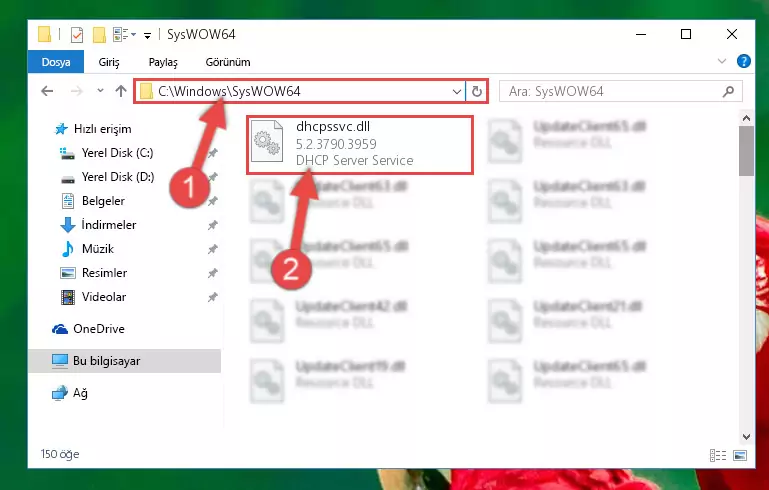Screen dimensions: 769x490
Task: Click the Back navigation arrow
Action: click(47, 91)
